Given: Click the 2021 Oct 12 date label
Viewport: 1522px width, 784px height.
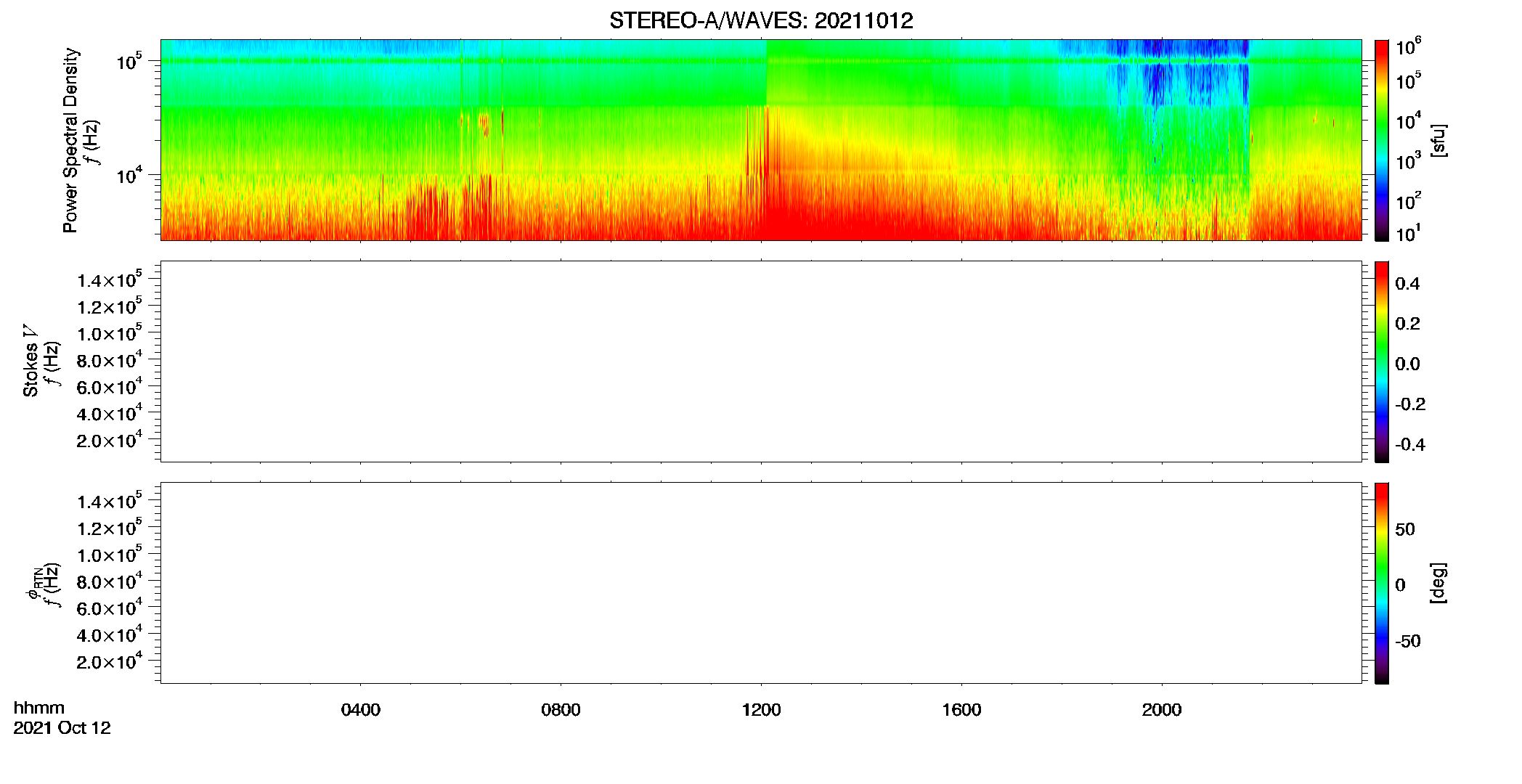Looking at the screenshot, I should point(62,728).
